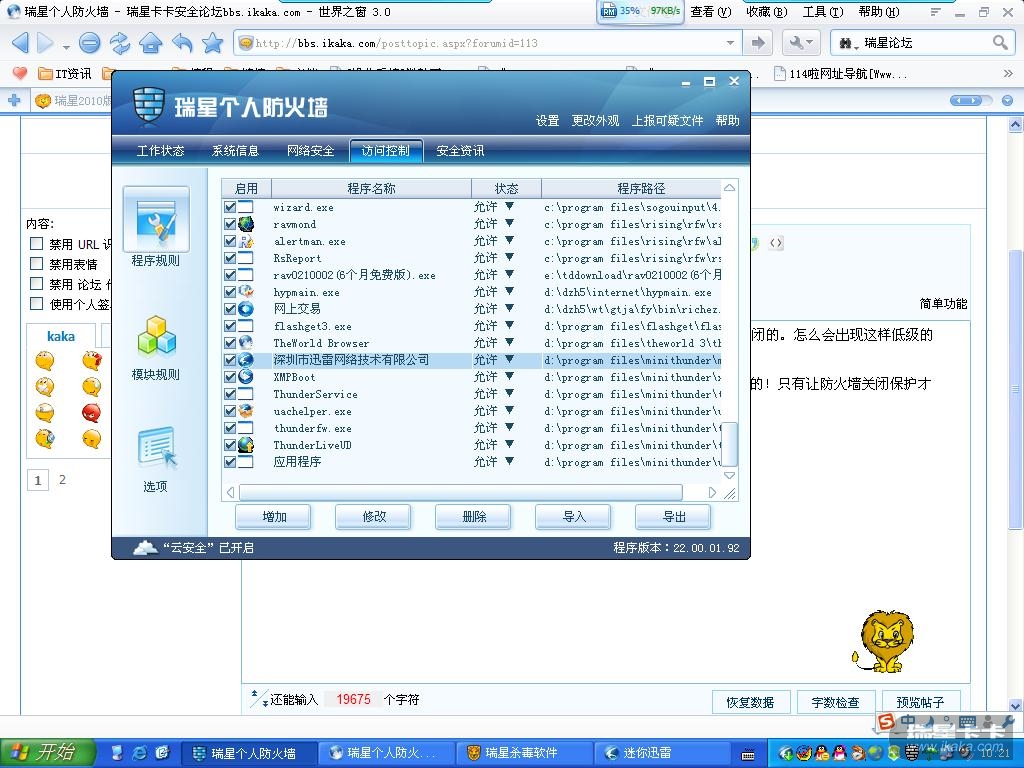Click the Internet Explorer quick launch icon in taskbar
The image size is (1024, 768).
coord(139,752)
